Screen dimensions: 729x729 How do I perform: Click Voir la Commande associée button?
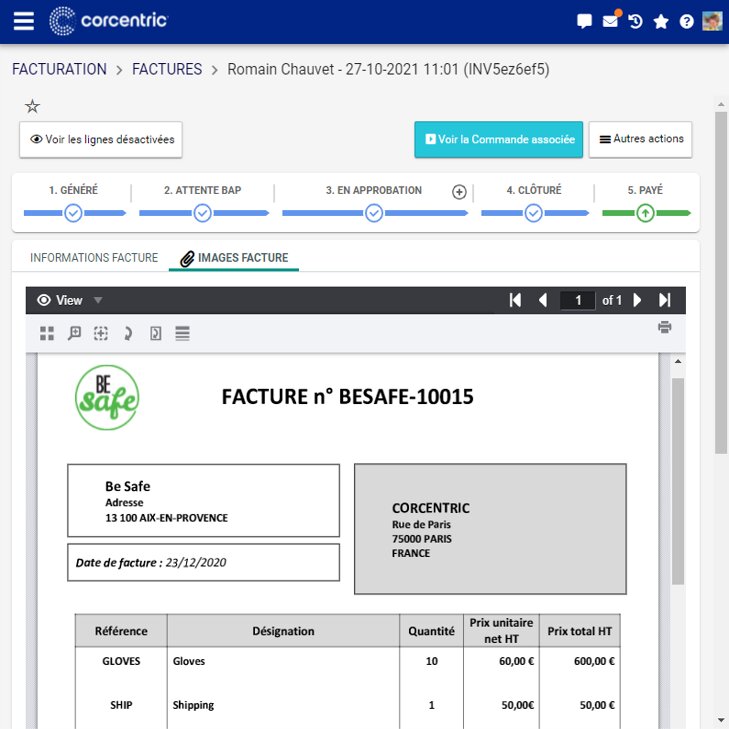(498, 139)
